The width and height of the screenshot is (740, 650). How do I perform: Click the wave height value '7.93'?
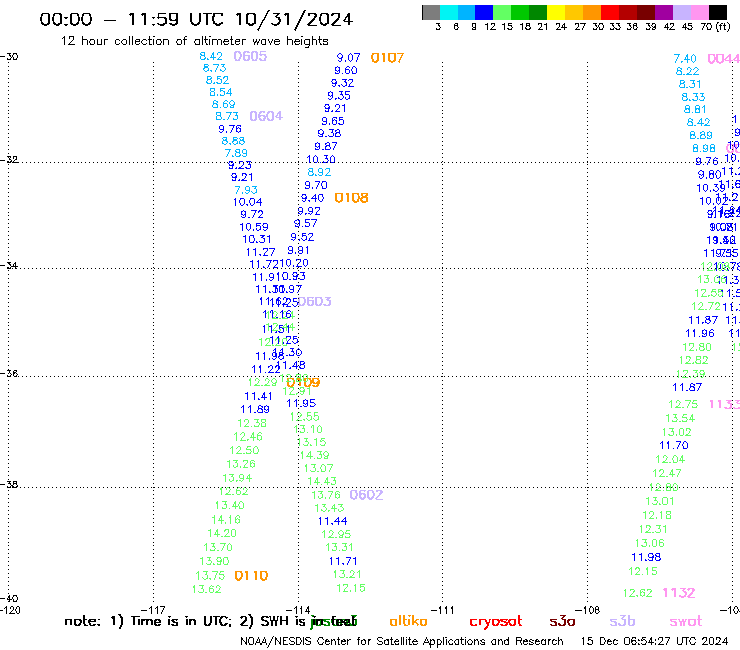pyautogui.click(x=246, y=190)
